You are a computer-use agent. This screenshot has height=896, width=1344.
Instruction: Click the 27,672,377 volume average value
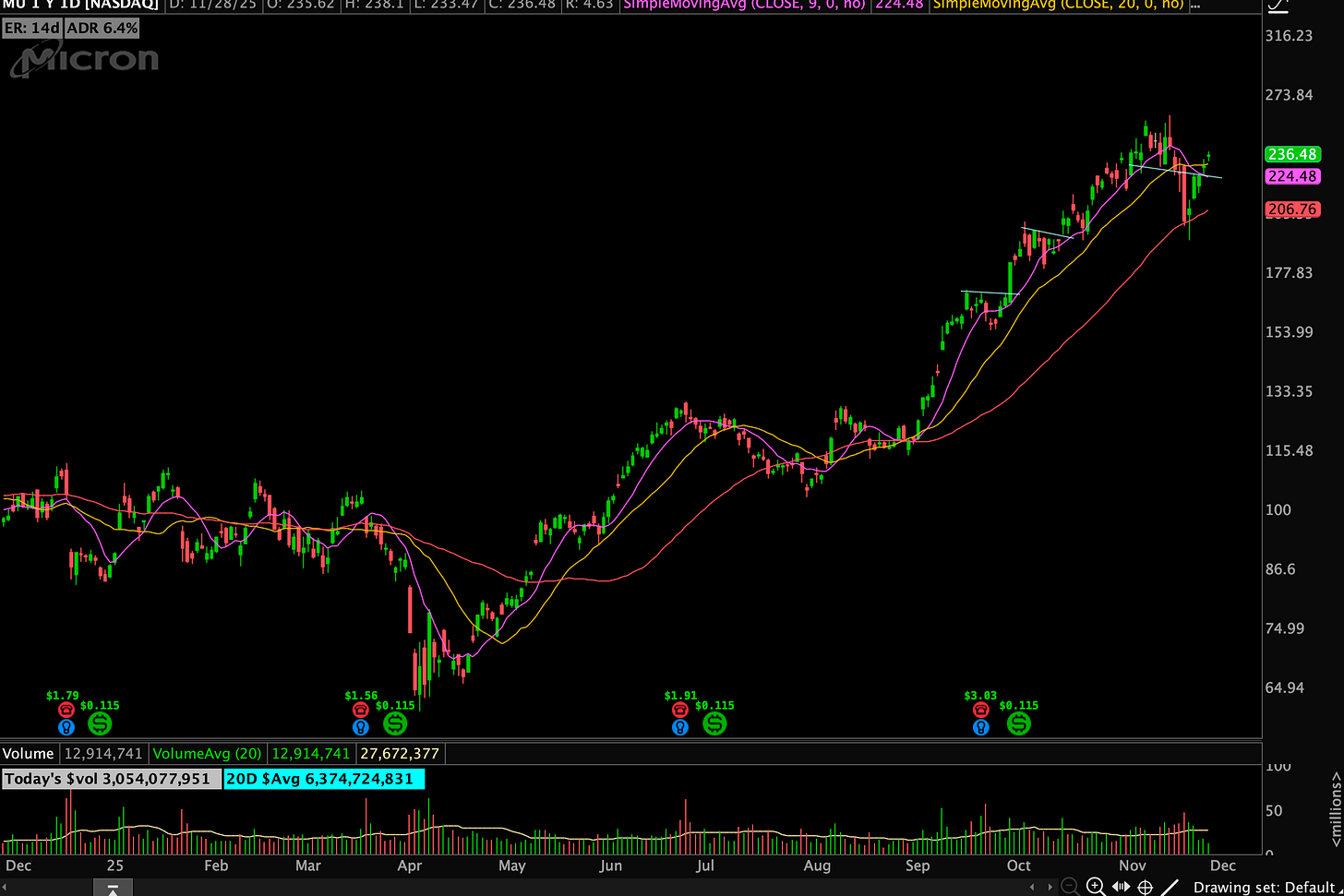400,754
